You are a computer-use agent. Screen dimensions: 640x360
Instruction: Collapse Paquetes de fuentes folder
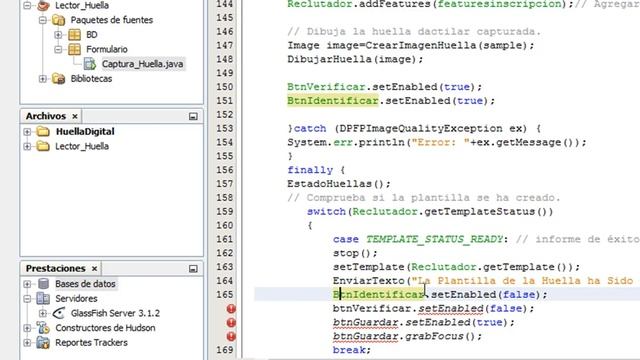coord(43,20)
